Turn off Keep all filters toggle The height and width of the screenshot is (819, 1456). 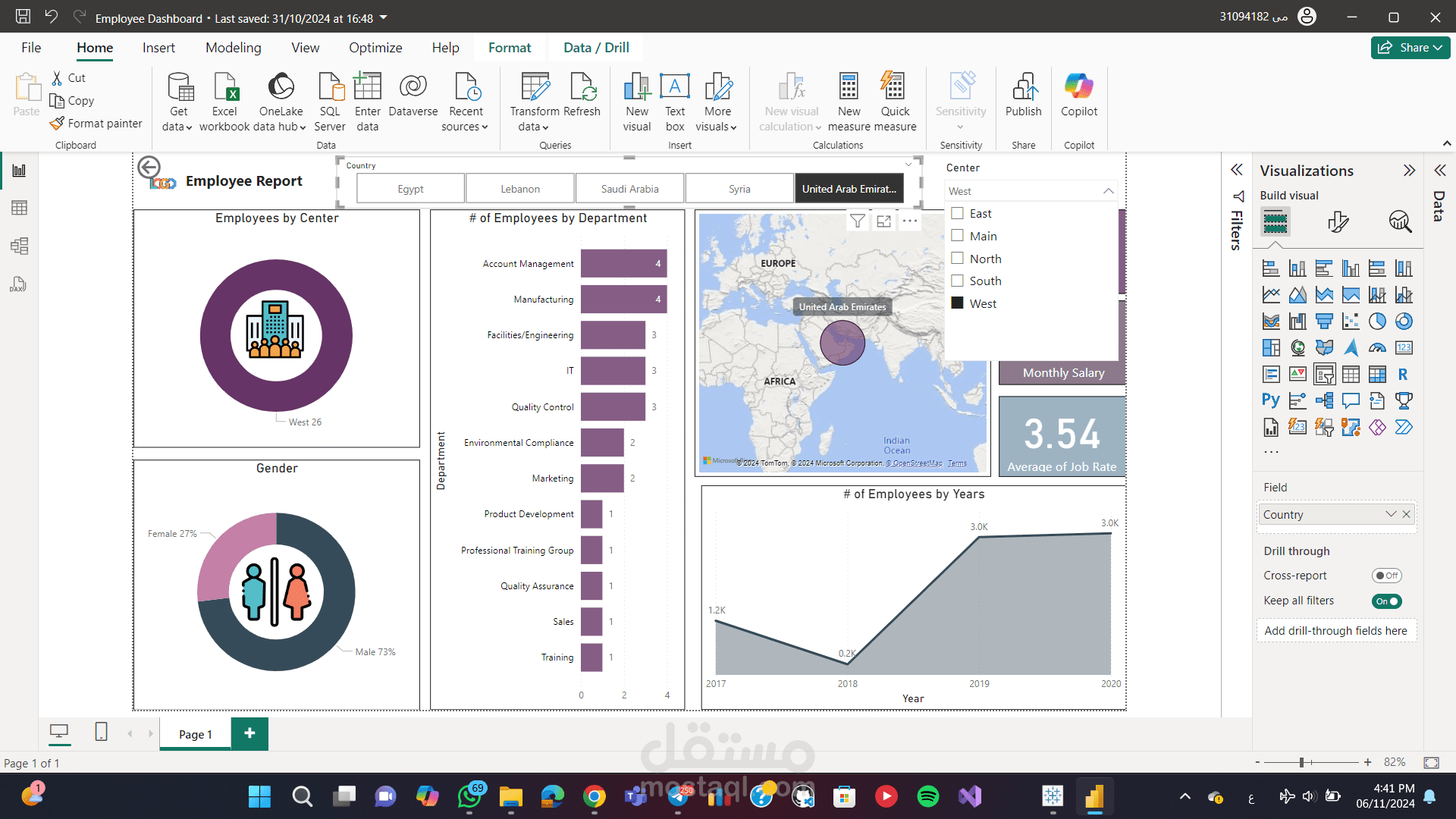(1386, 601)
